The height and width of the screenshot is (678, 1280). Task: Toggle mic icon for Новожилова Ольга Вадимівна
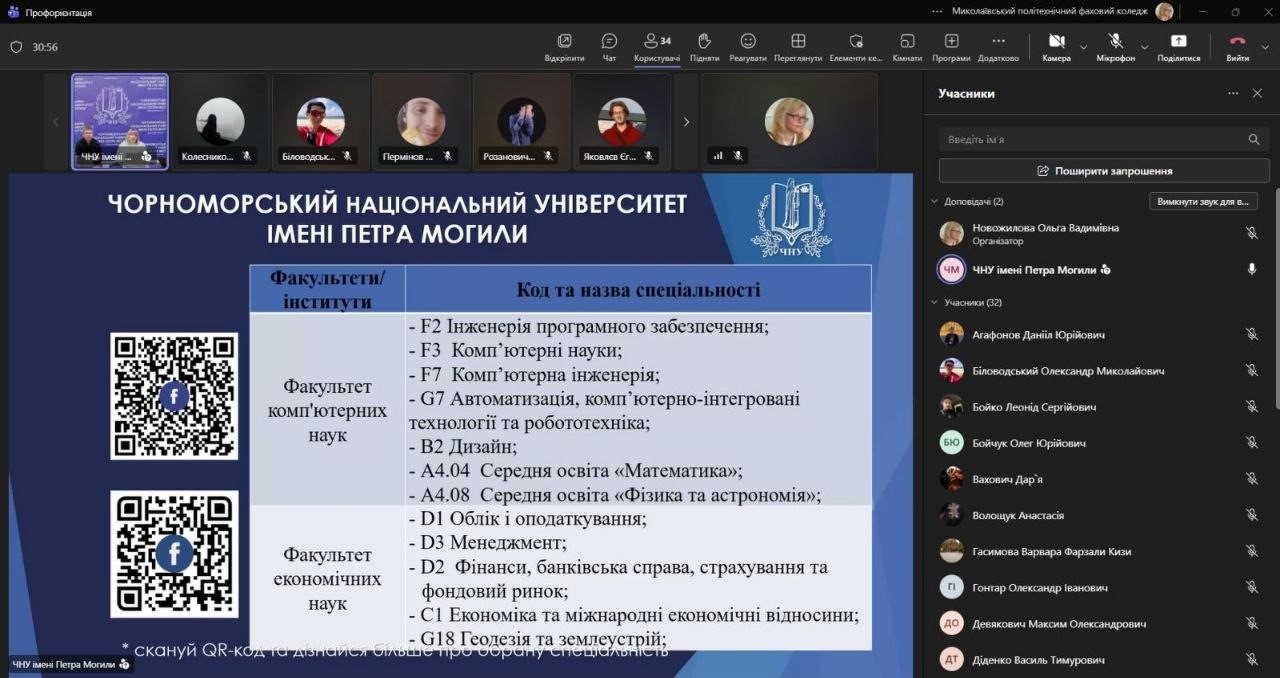coord(1251,233)
